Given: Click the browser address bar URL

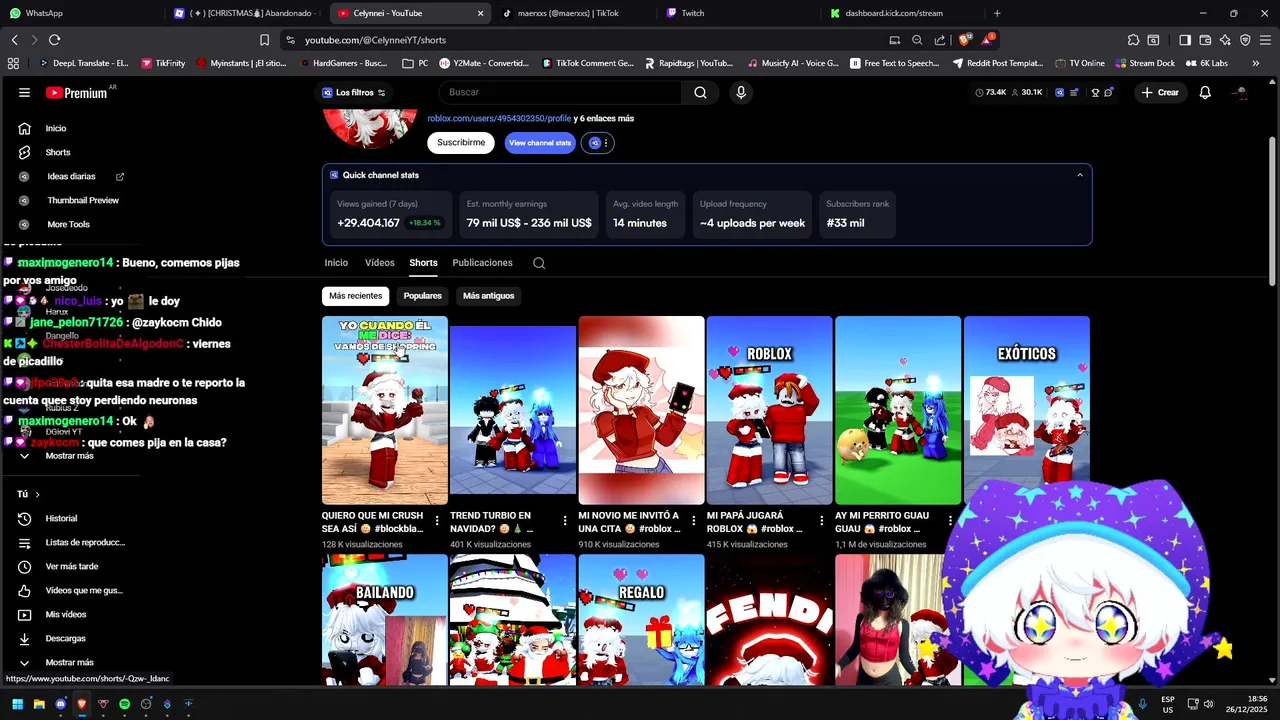Looking at the screenshot, I should 375,40.
